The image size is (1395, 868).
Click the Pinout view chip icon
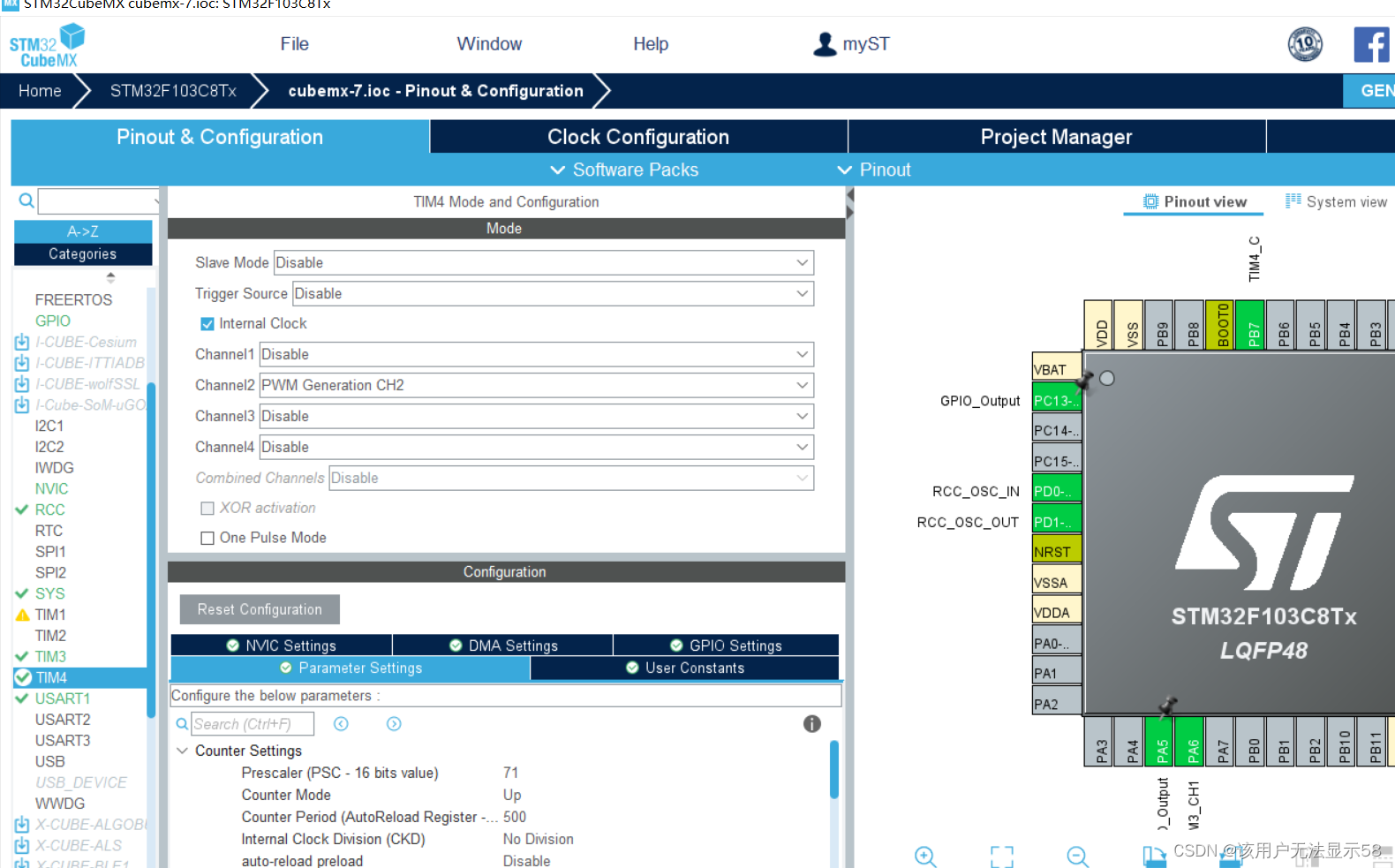pos(1150,201)
